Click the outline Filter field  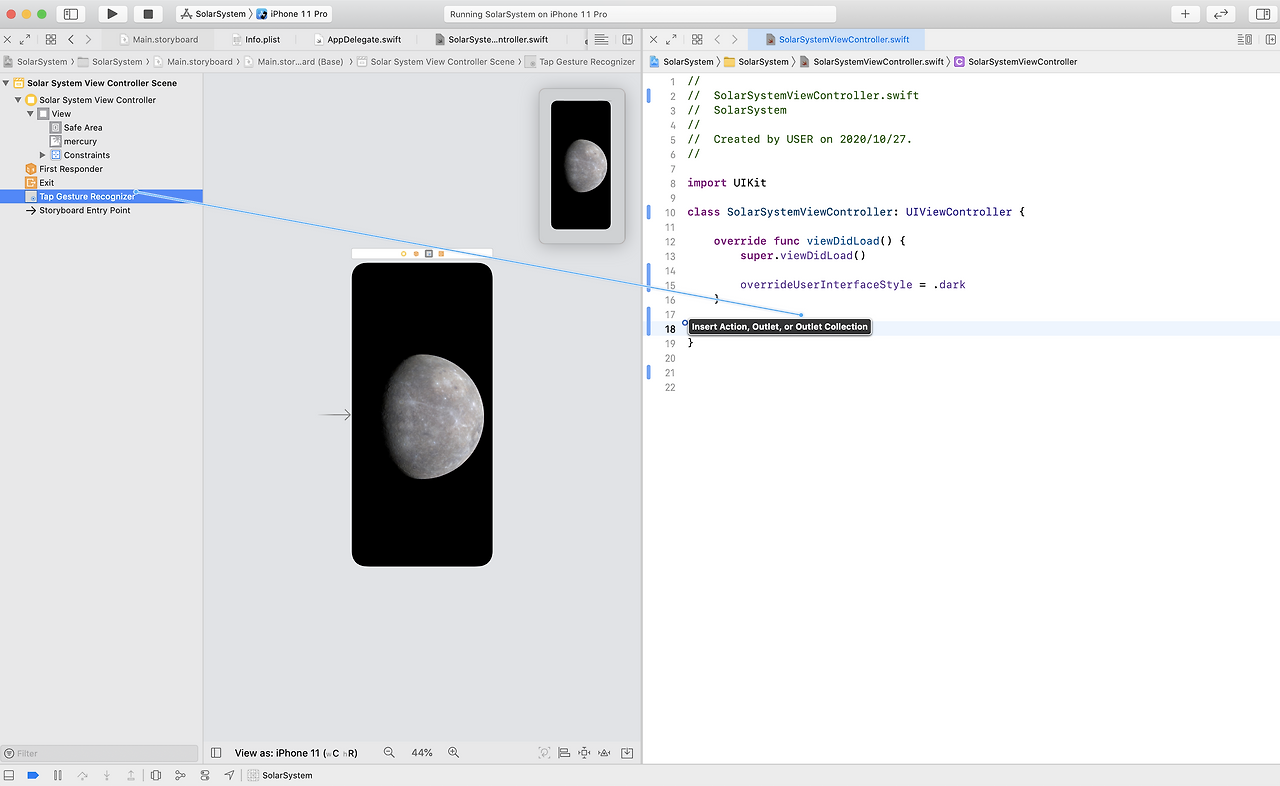(100, 753)
